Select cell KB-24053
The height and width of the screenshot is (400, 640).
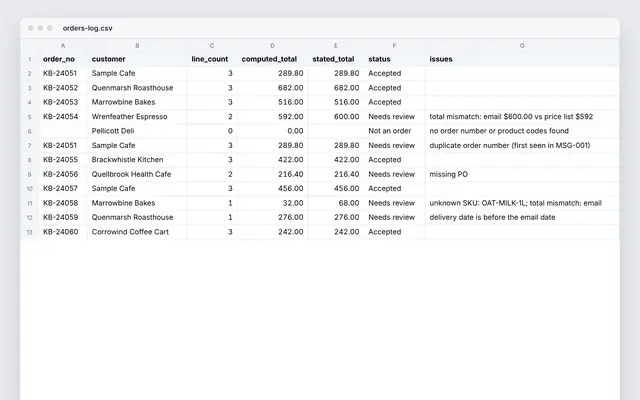63,102
